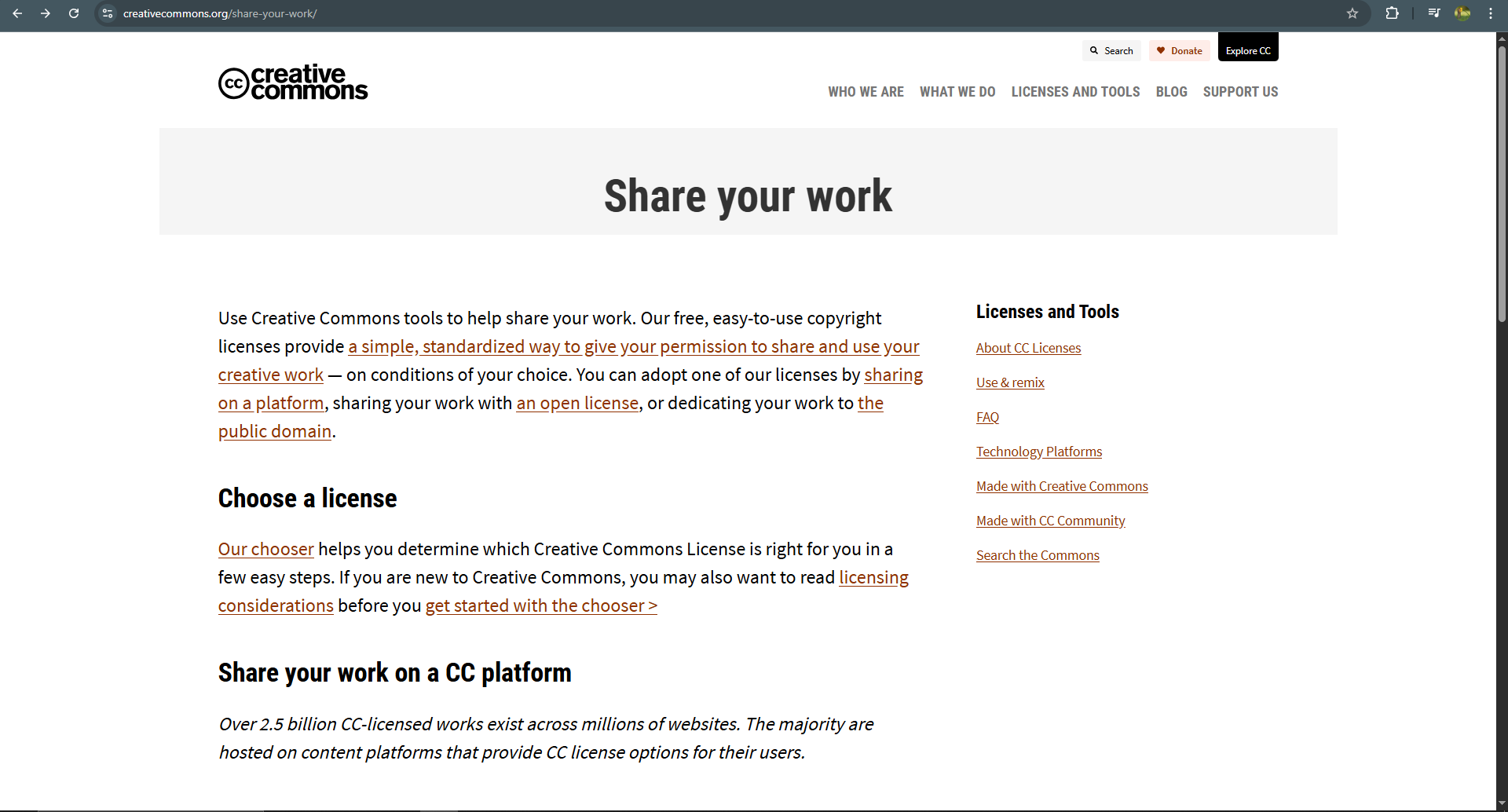Open the SUPPORT US menu

1240,92
